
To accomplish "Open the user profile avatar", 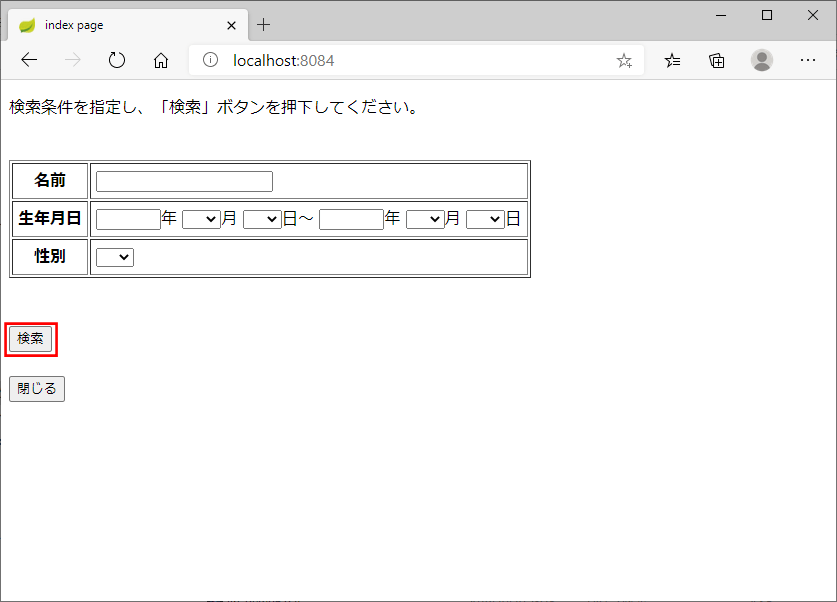I will pyautogui.click(x=762, y=60).
